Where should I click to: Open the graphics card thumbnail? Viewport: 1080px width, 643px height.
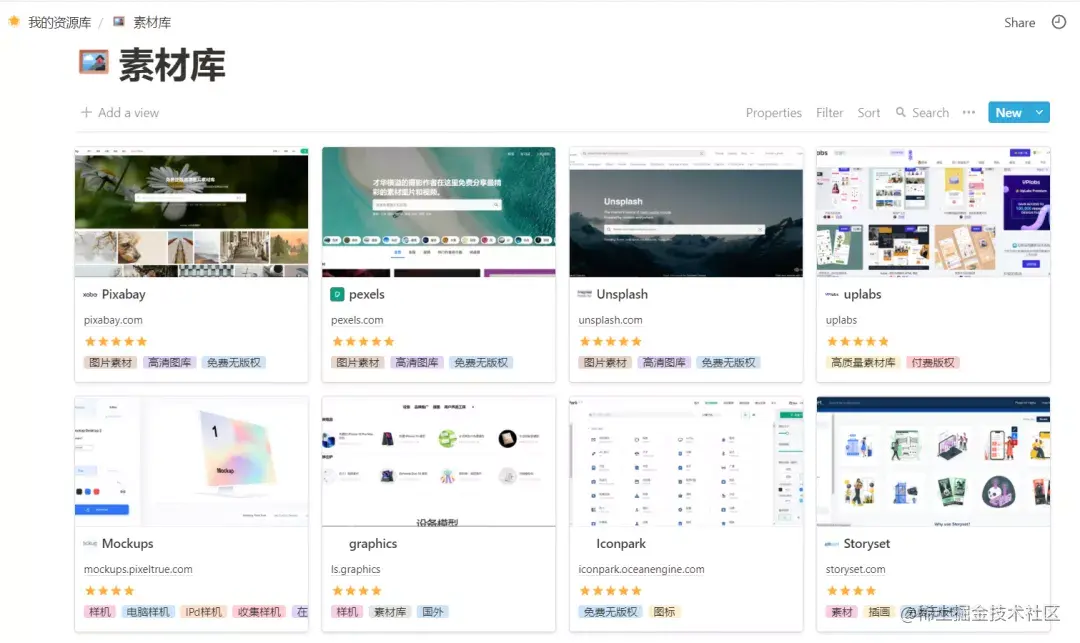pos(439,461)
